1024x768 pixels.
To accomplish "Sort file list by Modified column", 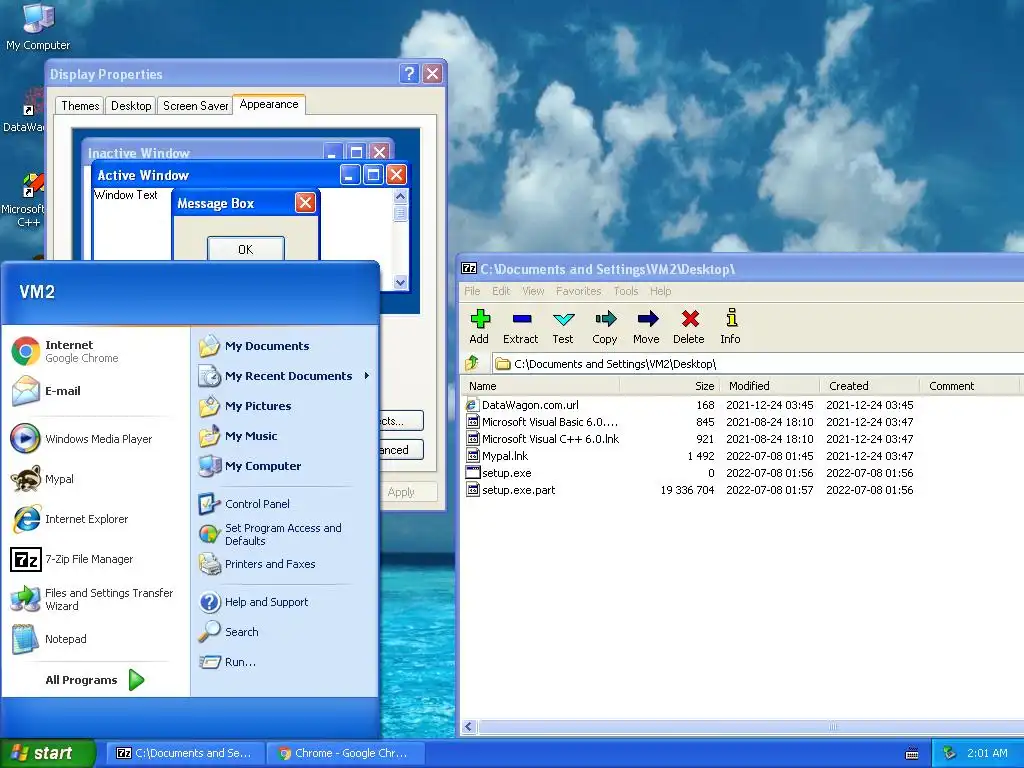I will [769, 386].
